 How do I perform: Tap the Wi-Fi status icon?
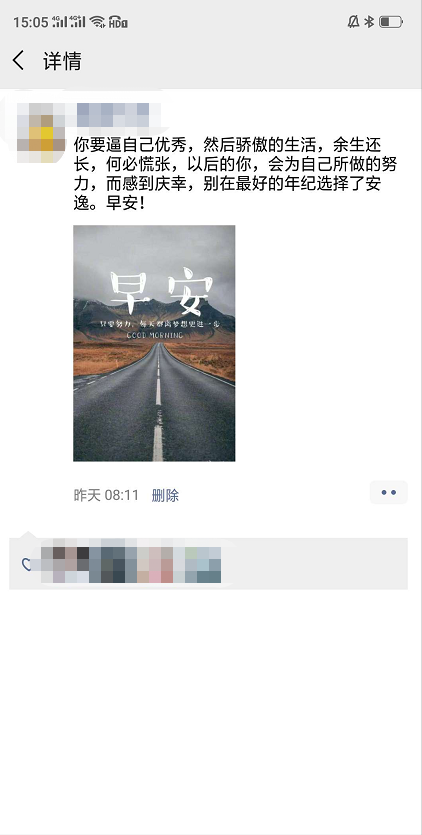pos(97,21)
